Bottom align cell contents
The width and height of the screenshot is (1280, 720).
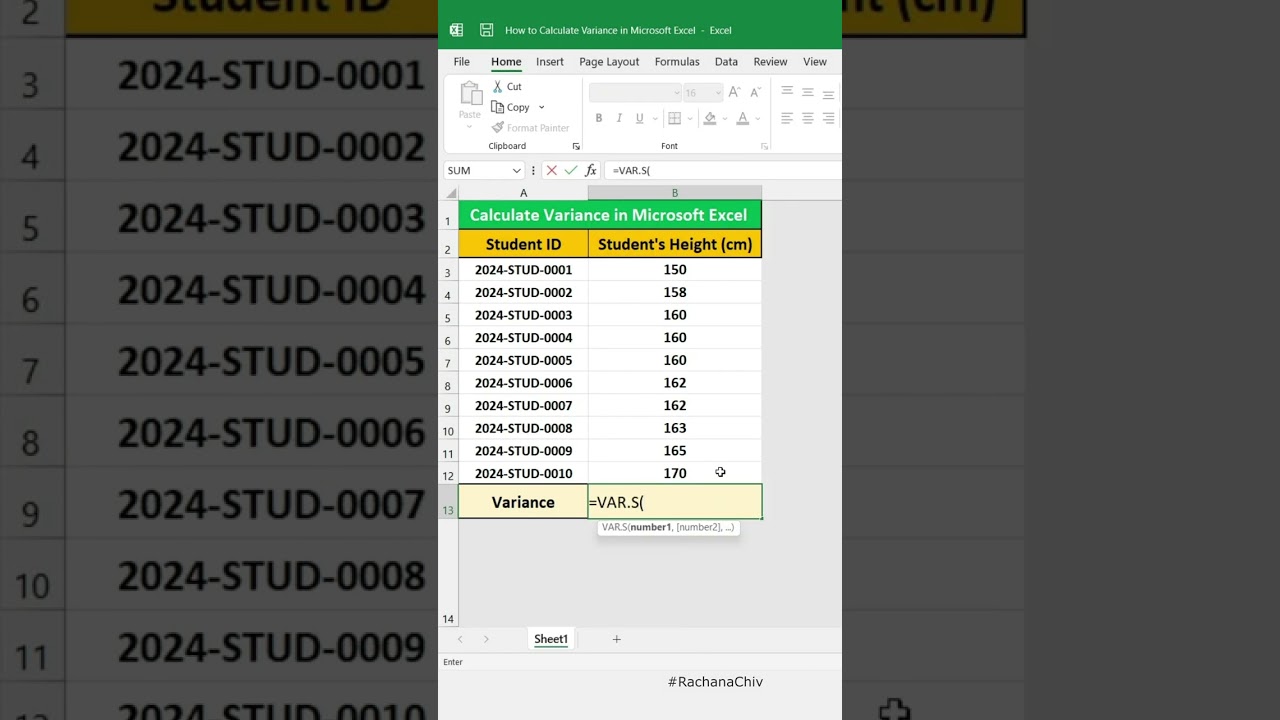click(828, 93)
